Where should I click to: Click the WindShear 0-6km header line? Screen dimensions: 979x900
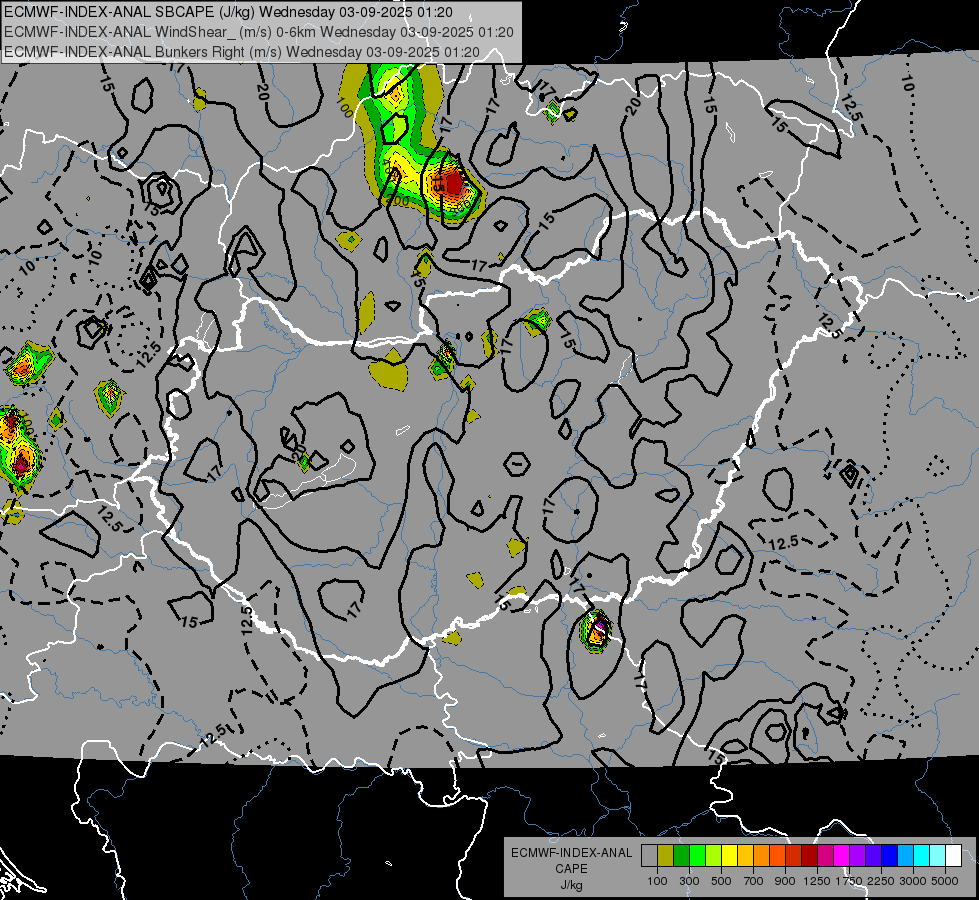258,32
